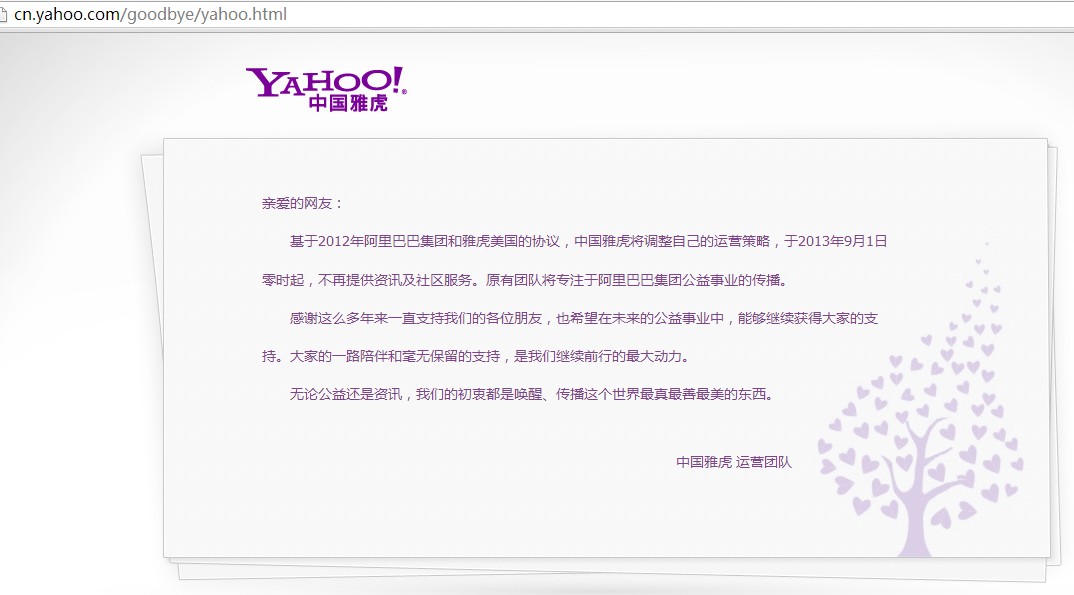Click the text 基于2012年阿里巴巴集团和雅虎美国的协议
Viewport: 1074px width, 595px height.
click(x=429, y=241)
